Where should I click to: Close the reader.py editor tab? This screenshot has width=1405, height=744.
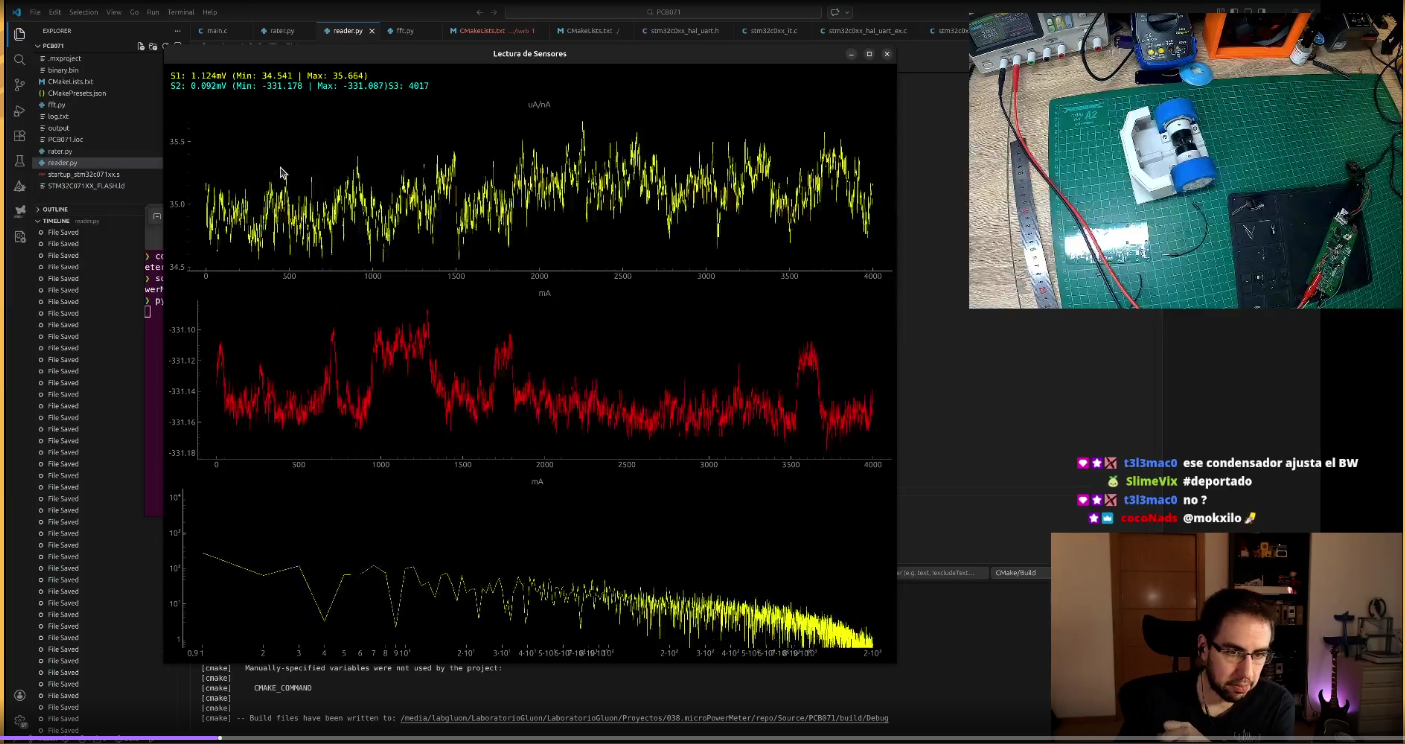tap(373, 31)
